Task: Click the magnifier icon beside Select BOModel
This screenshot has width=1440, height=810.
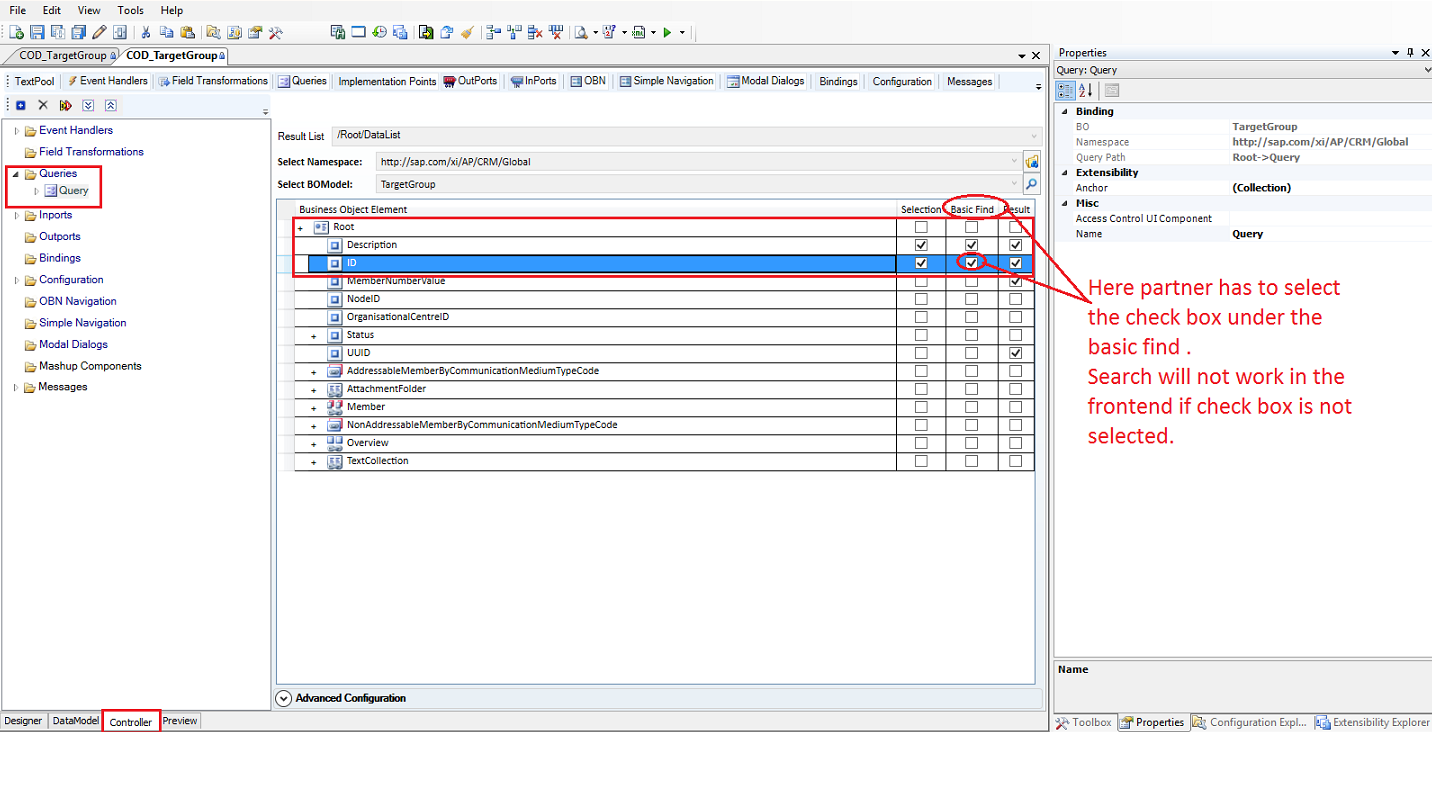Action: click(x=1032, y=184)
